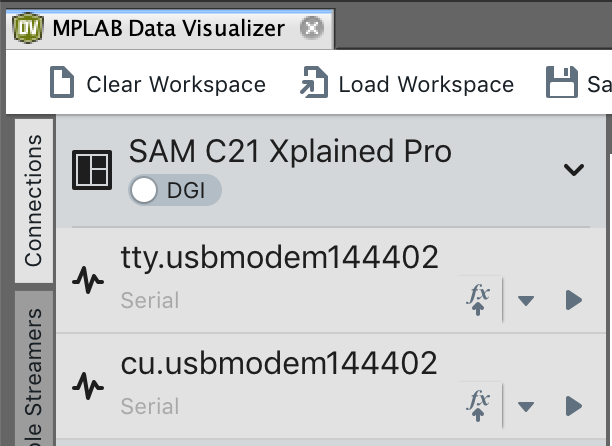Click the Clear Workspace button
This screenshot has height=446, width=612.
158,84
